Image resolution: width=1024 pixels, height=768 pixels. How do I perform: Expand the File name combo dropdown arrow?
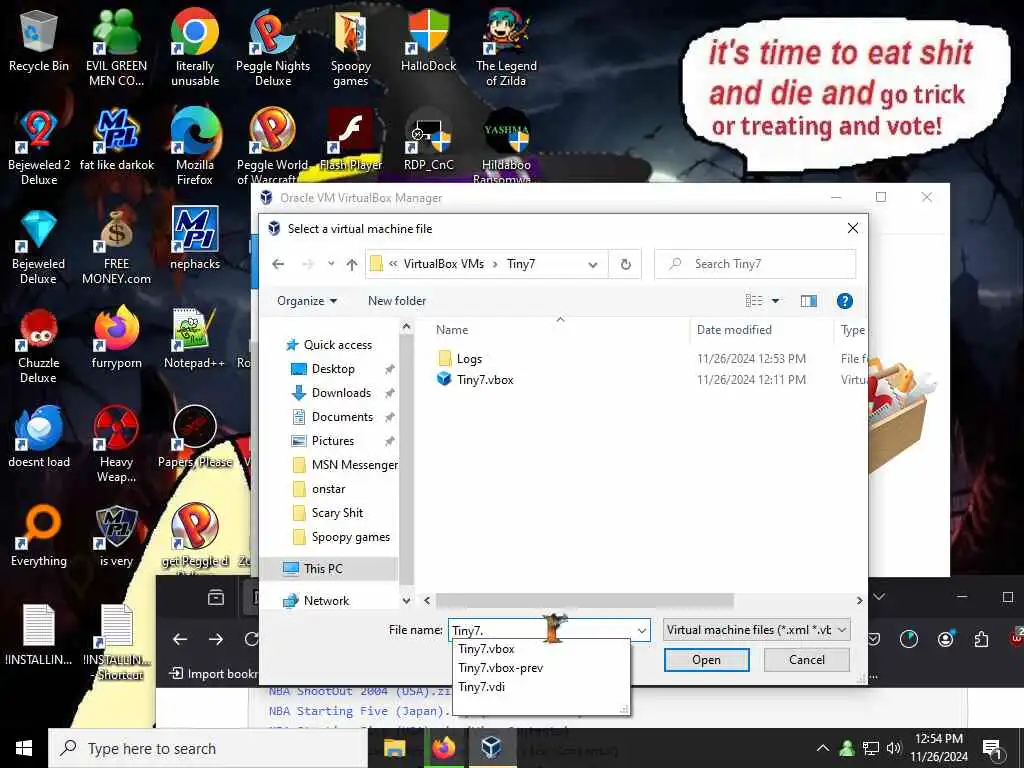tap(642, 630)
